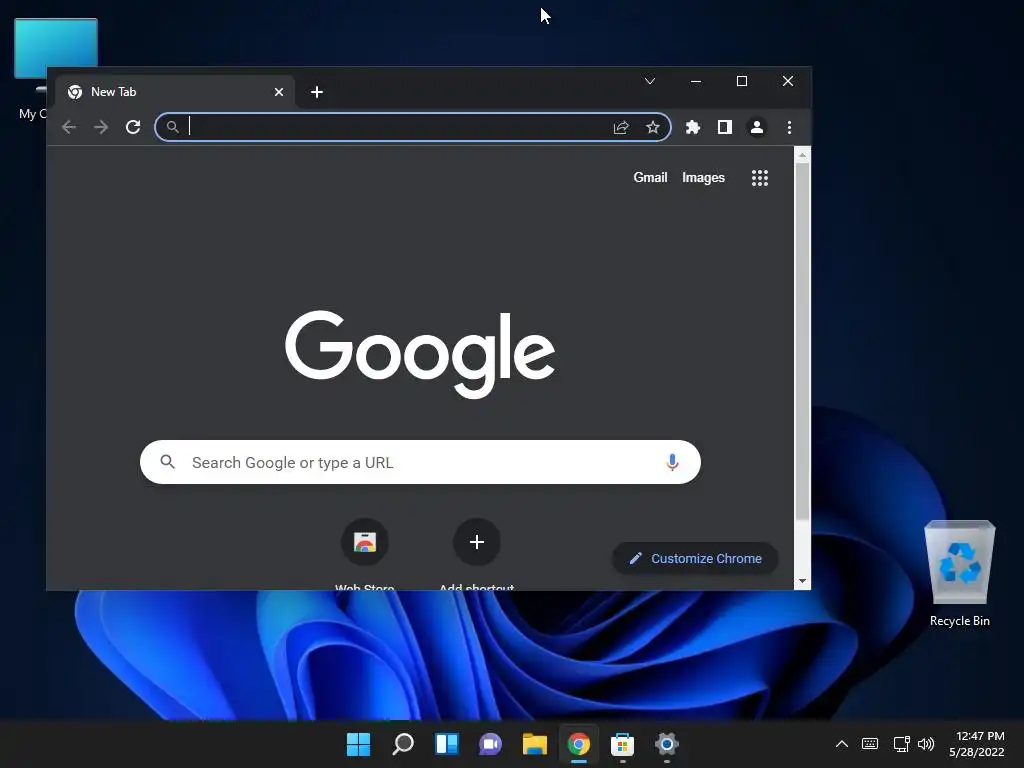Share this page using the address bar icon
The image size is (1024, 768).
tap(621, 127)
